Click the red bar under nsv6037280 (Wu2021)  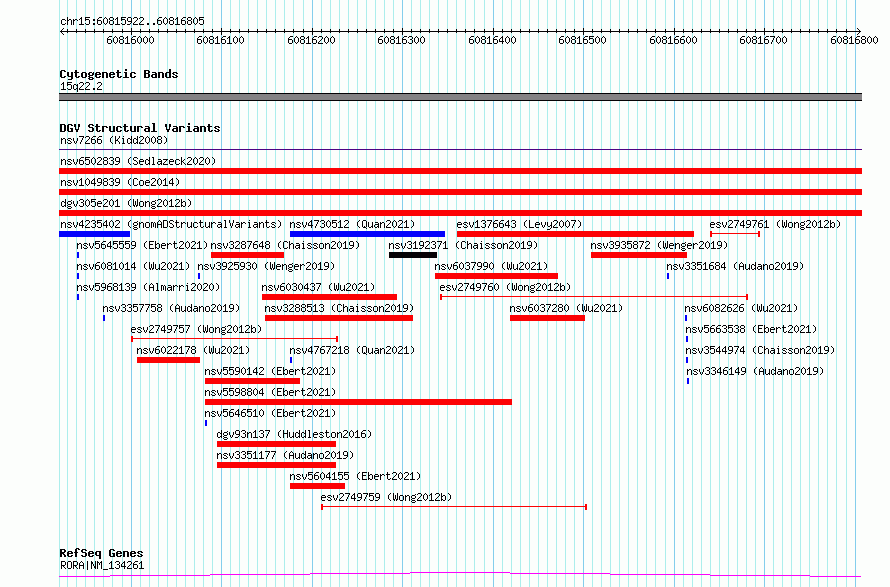pos(547,318)
